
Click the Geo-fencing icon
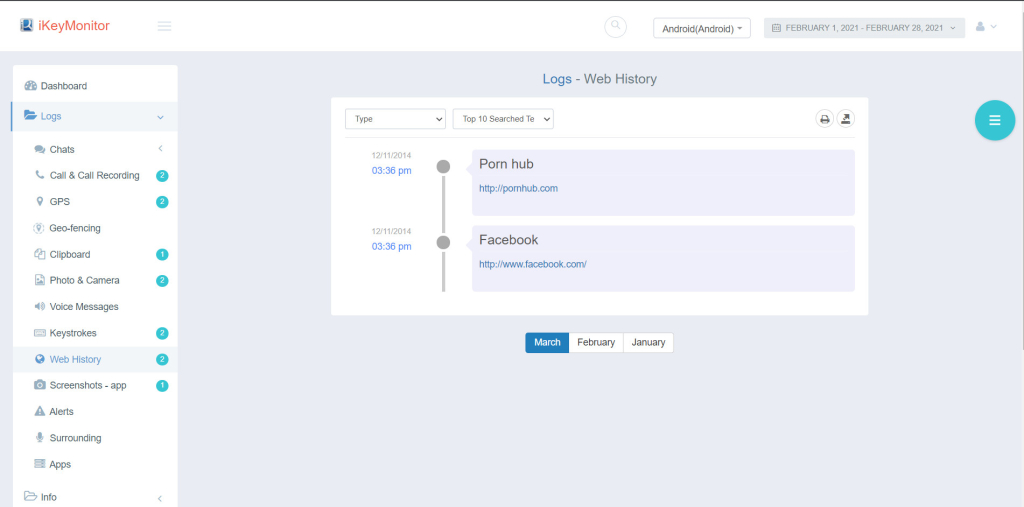[x=39, y=228]
